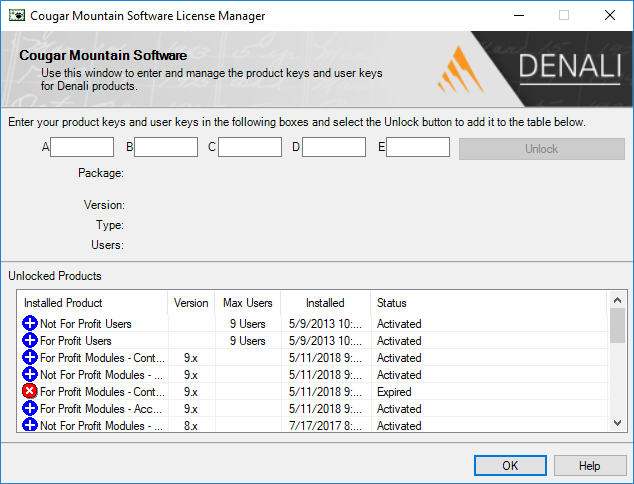Click plus icon on first 9.x For Profit Modules row
Viewport: 634px width, 484px height.
click(x=30, y=357)
